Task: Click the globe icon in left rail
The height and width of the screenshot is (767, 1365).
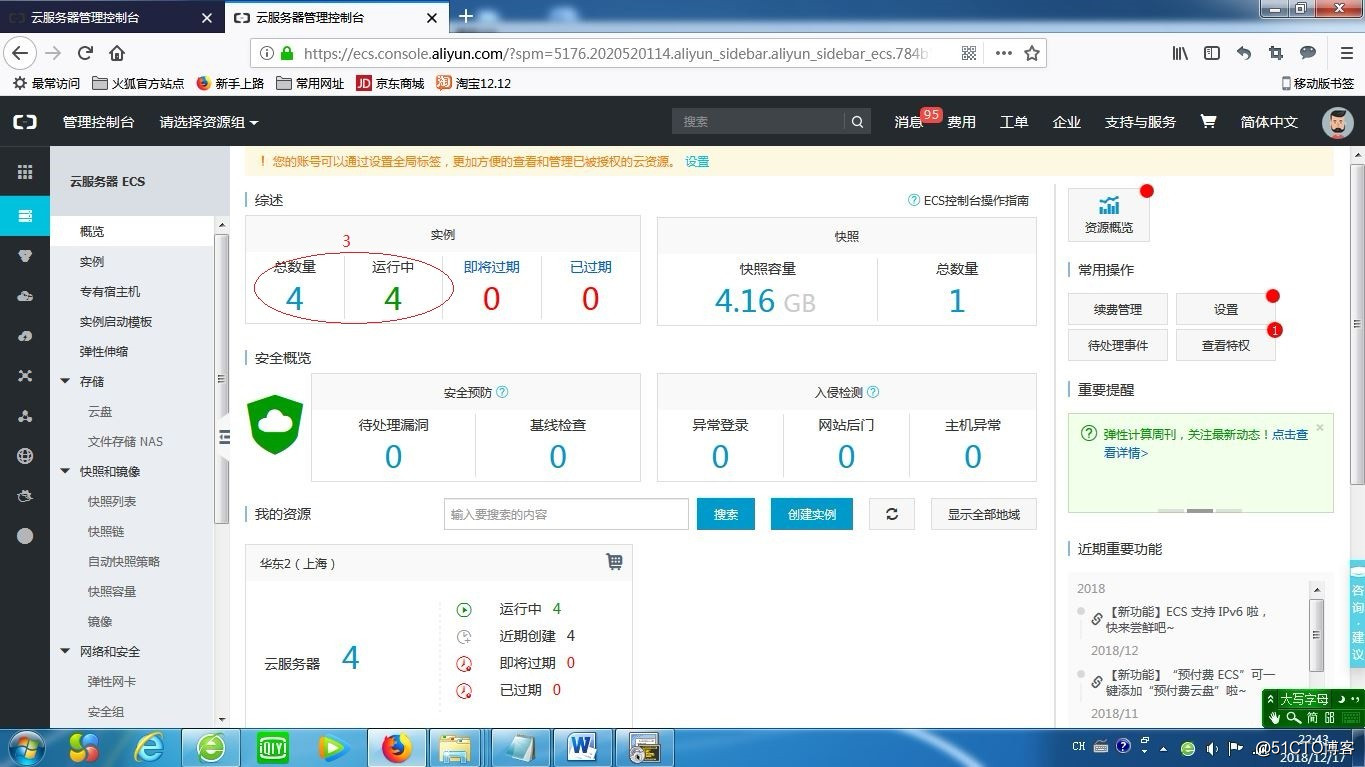Action: coord(25,456)
